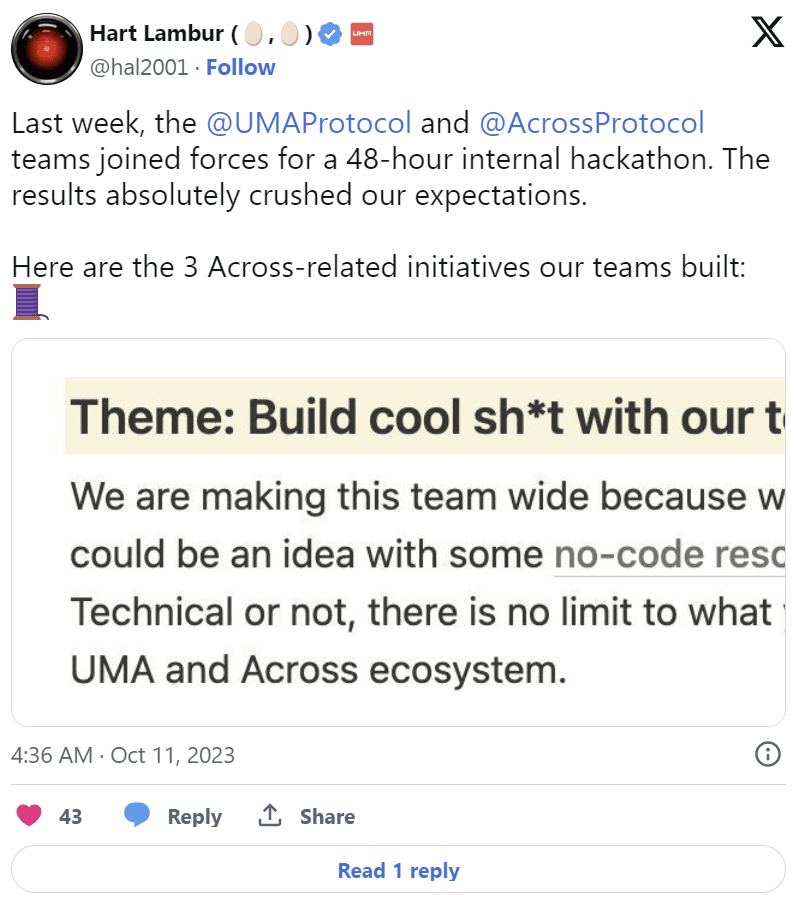Click the Reply text label

click(x=194, y=817)
